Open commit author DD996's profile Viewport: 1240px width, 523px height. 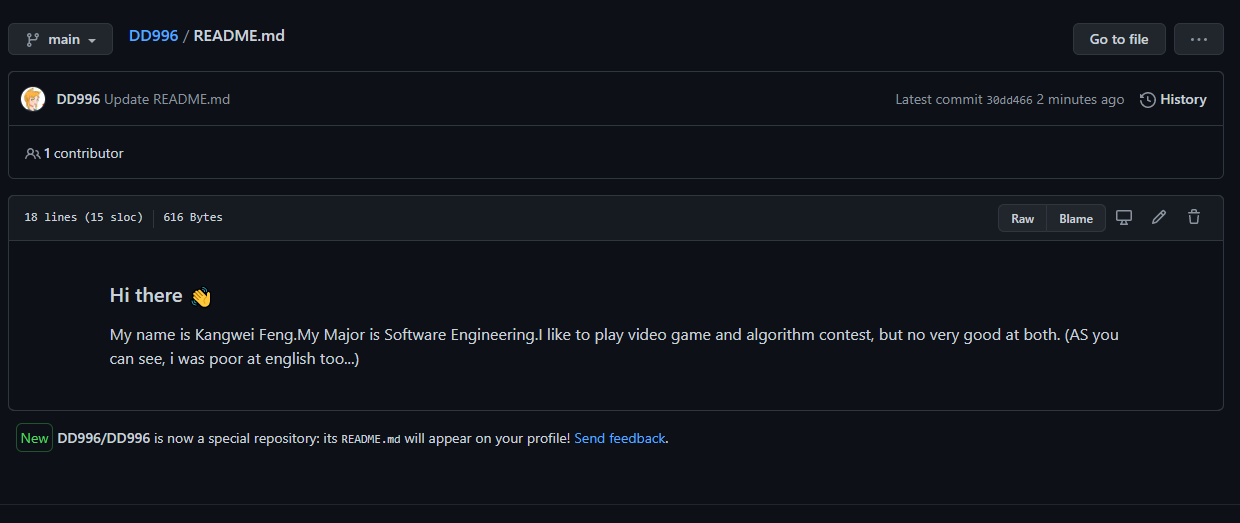tap(78, 99)
